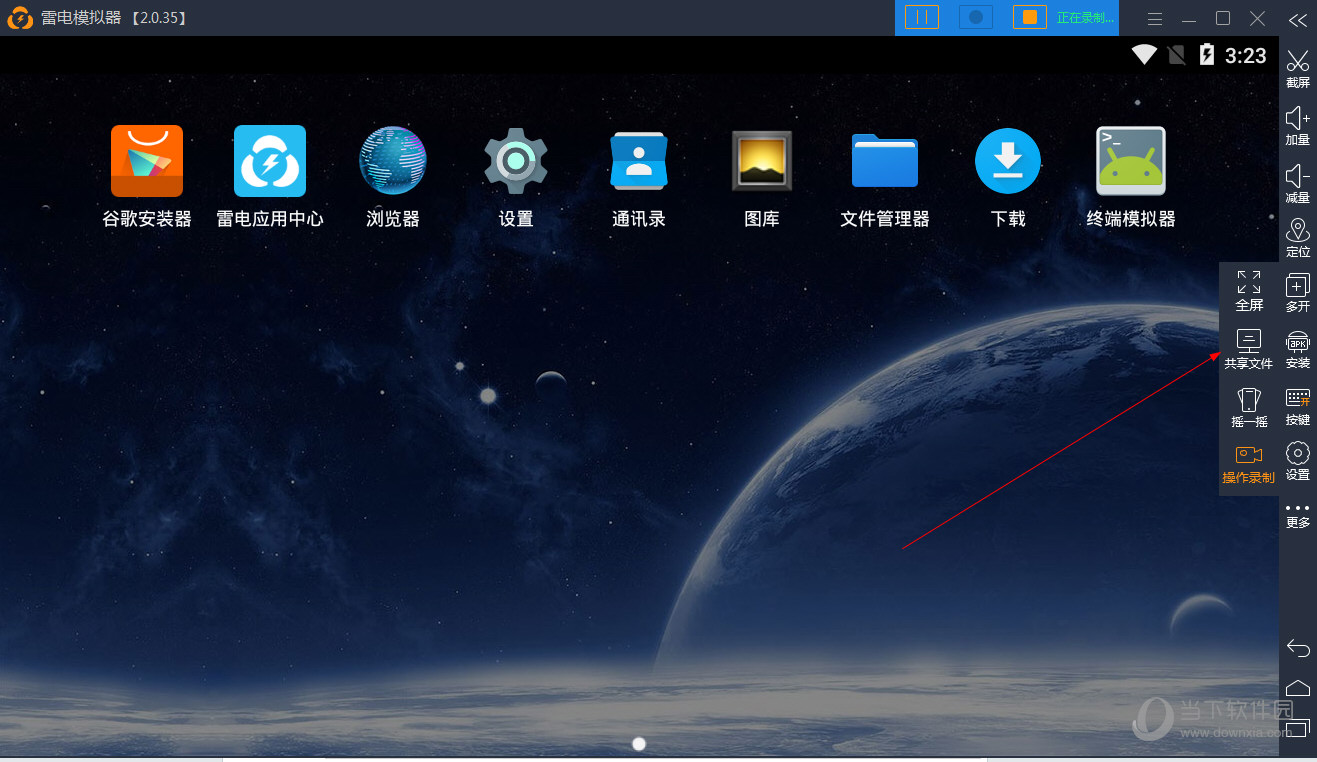Open the 谷歌安装器 app
Viewport: 1317px width, 762px height.
[147, 161]
